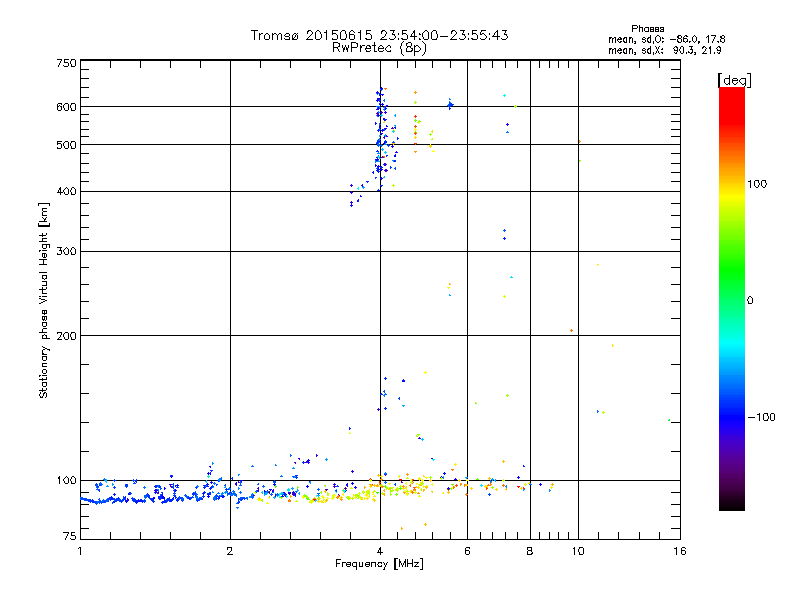Select the O-mode mean, sd statistics line

pos(665,39)
